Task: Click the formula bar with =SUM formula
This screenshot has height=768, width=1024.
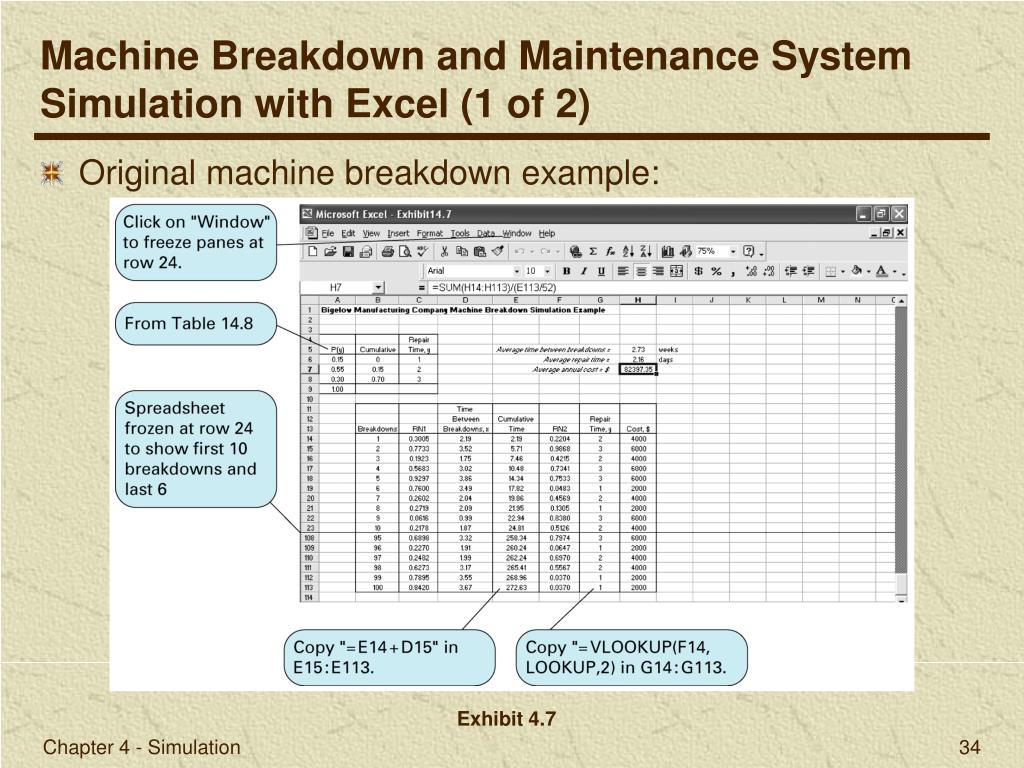Action: pyautogui.click(x=666, y=287)
